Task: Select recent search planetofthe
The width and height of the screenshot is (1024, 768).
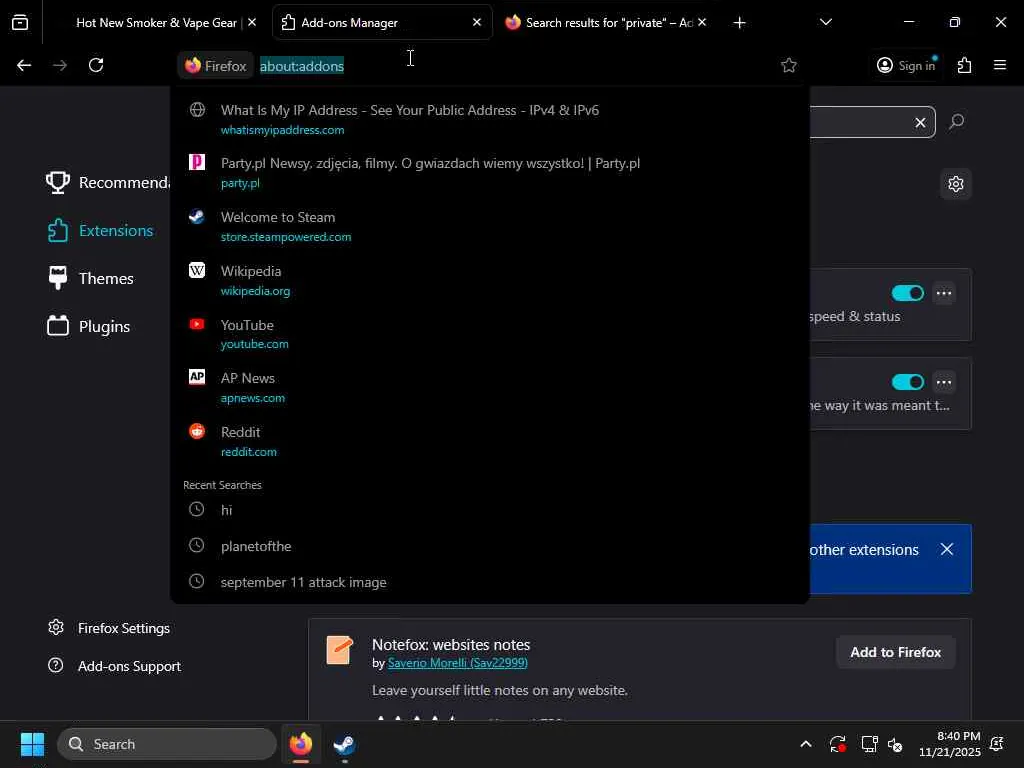Action: 490,546
